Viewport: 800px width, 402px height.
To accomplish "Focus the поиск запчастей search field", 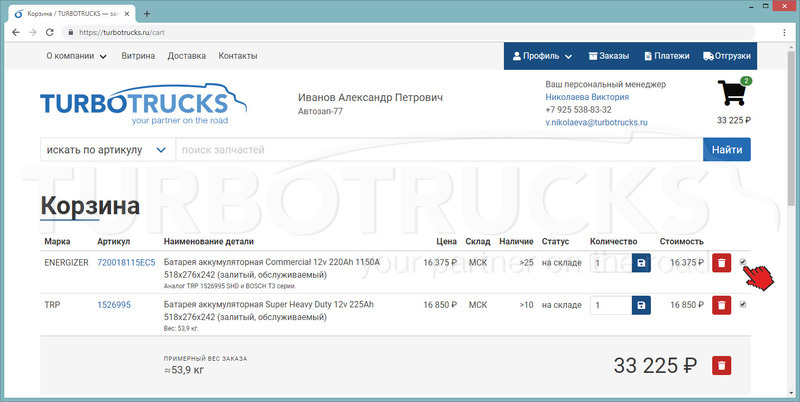I will point(439,150).
